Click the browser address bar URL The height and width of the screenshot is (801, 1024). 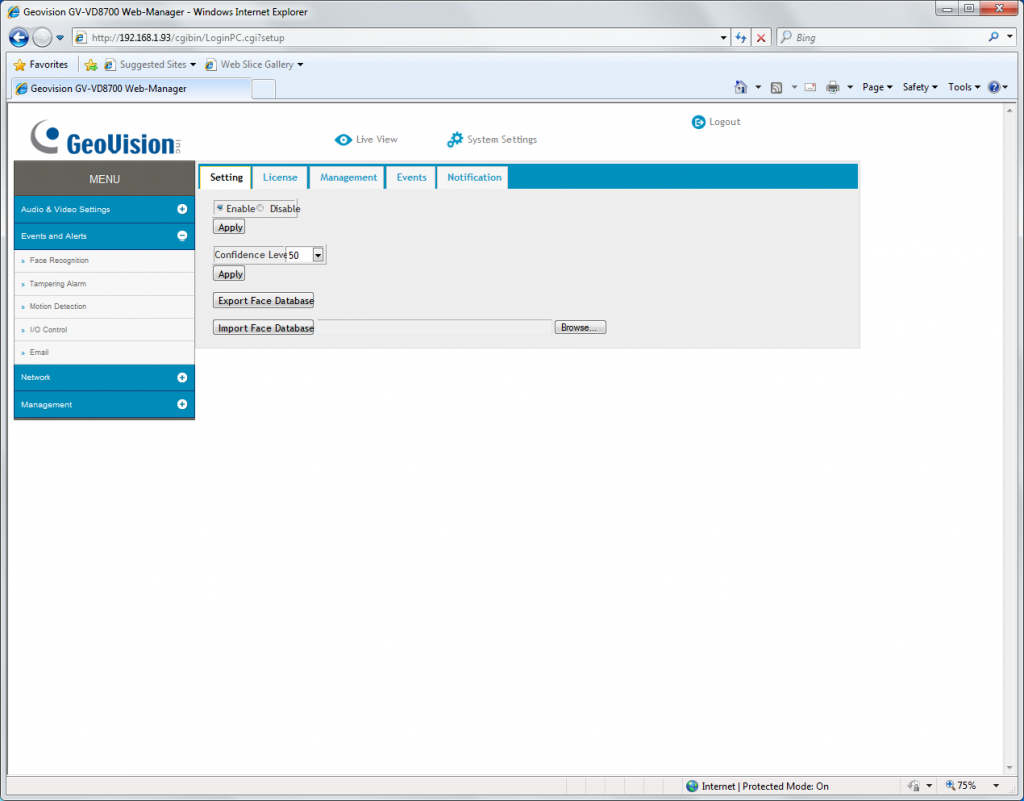tap(188, 38)
